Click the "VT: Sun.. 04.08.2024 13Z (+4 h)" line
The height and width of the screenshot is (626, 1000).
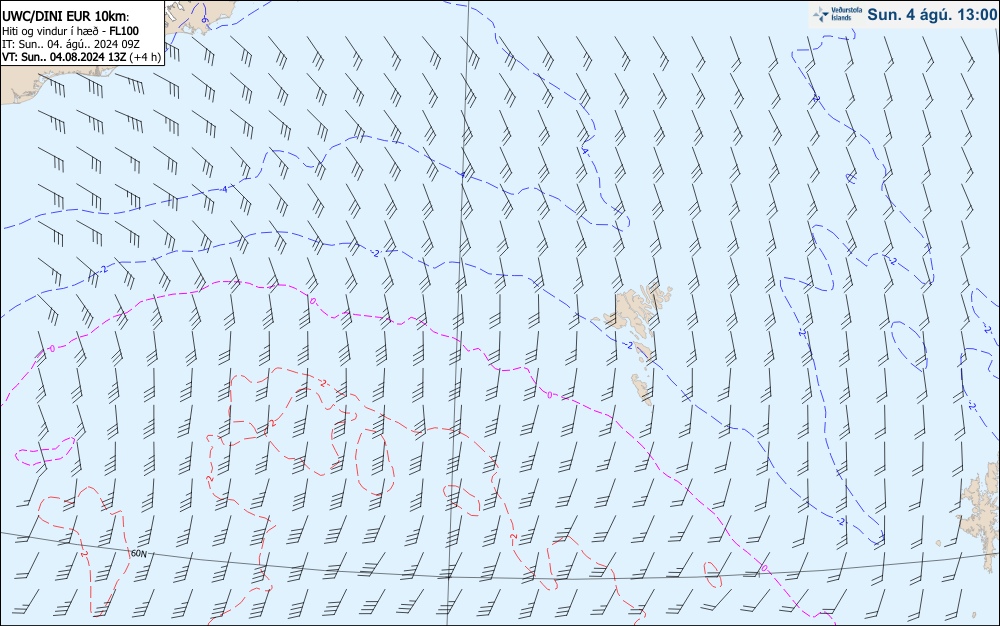[x=81, y=57]
